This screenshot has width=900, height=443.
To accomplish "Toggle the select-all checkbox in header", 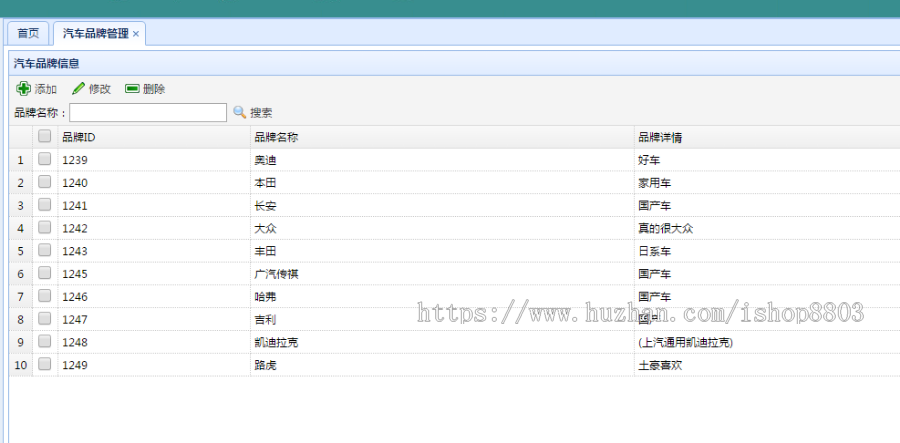I will (44, 136).
